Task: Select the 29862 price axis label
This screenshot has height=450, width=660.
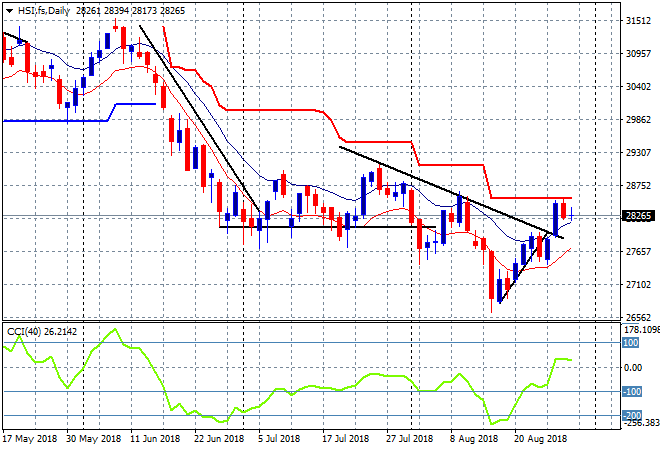Action: [638, 120]
